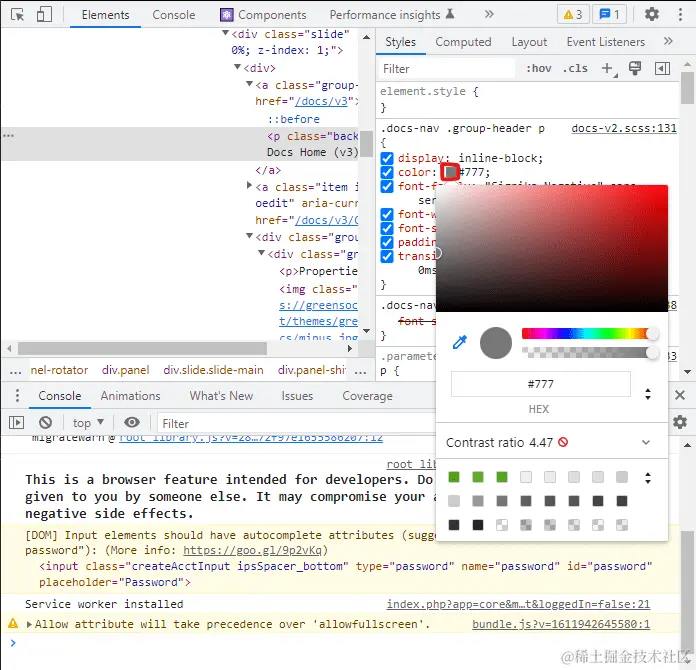The image size is (696, 670).
Task: Toggle the :hov element state panel
Action: tap(538, 68)
